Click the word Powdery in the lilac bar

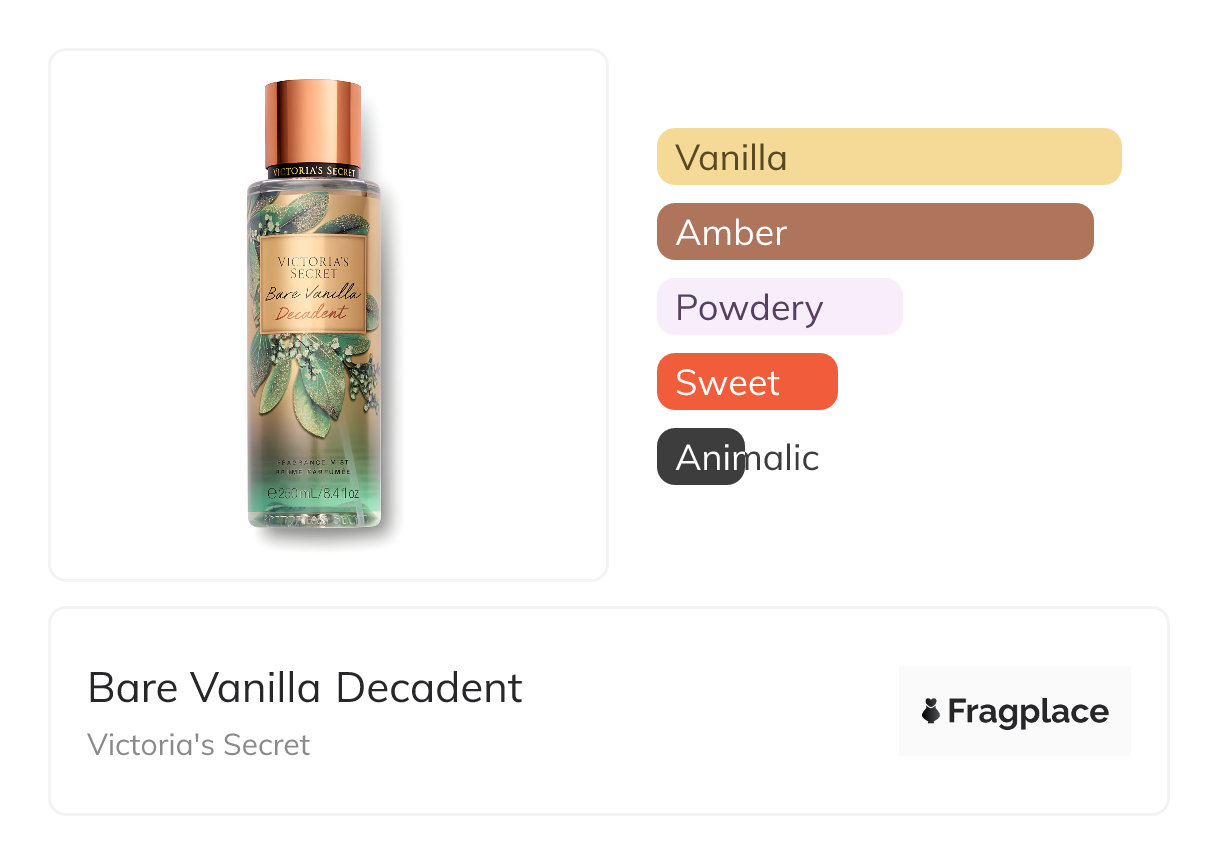[x=749, y=307]
